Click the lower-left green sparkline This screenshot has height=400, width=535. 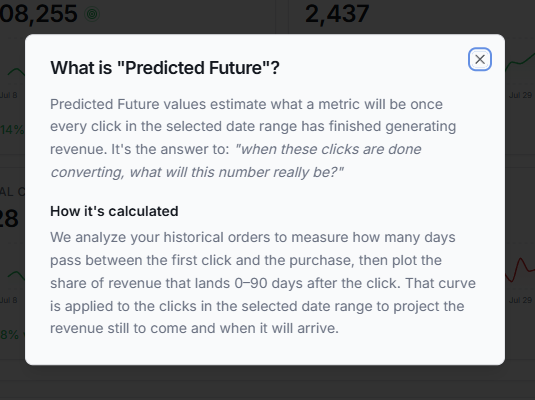(16, 275)
